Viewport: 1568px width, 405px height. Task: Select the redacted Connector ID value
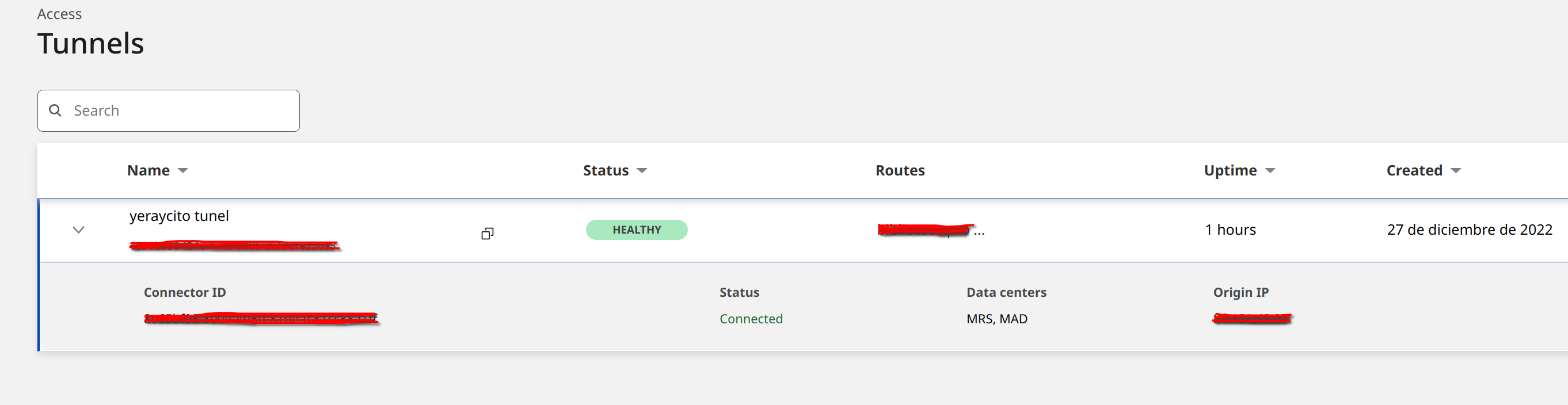click(261, 319)
